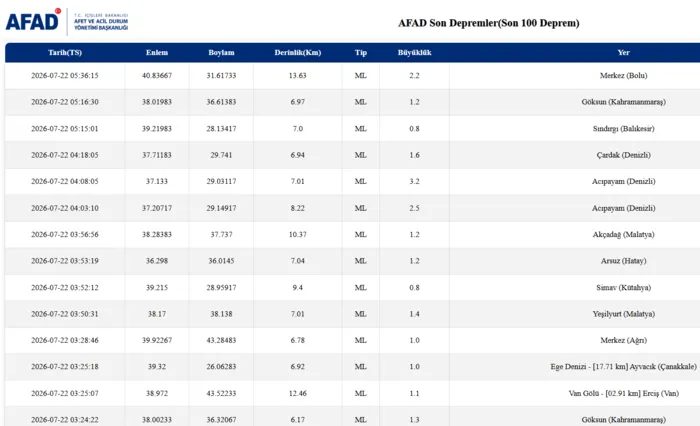Click magnitude value 2.5
Screen dimensions: 700x426
[414, 208]
